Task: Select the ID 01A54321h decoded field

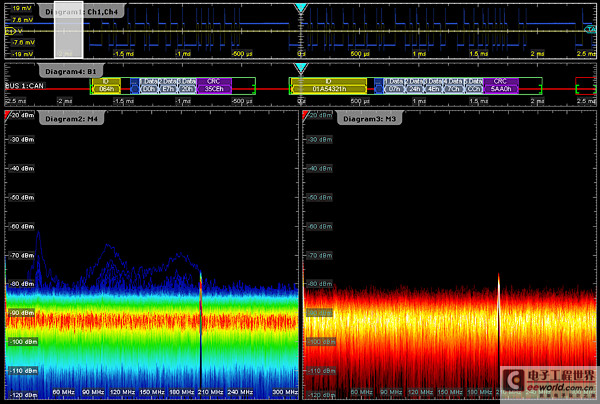Action: click(329, 86)
